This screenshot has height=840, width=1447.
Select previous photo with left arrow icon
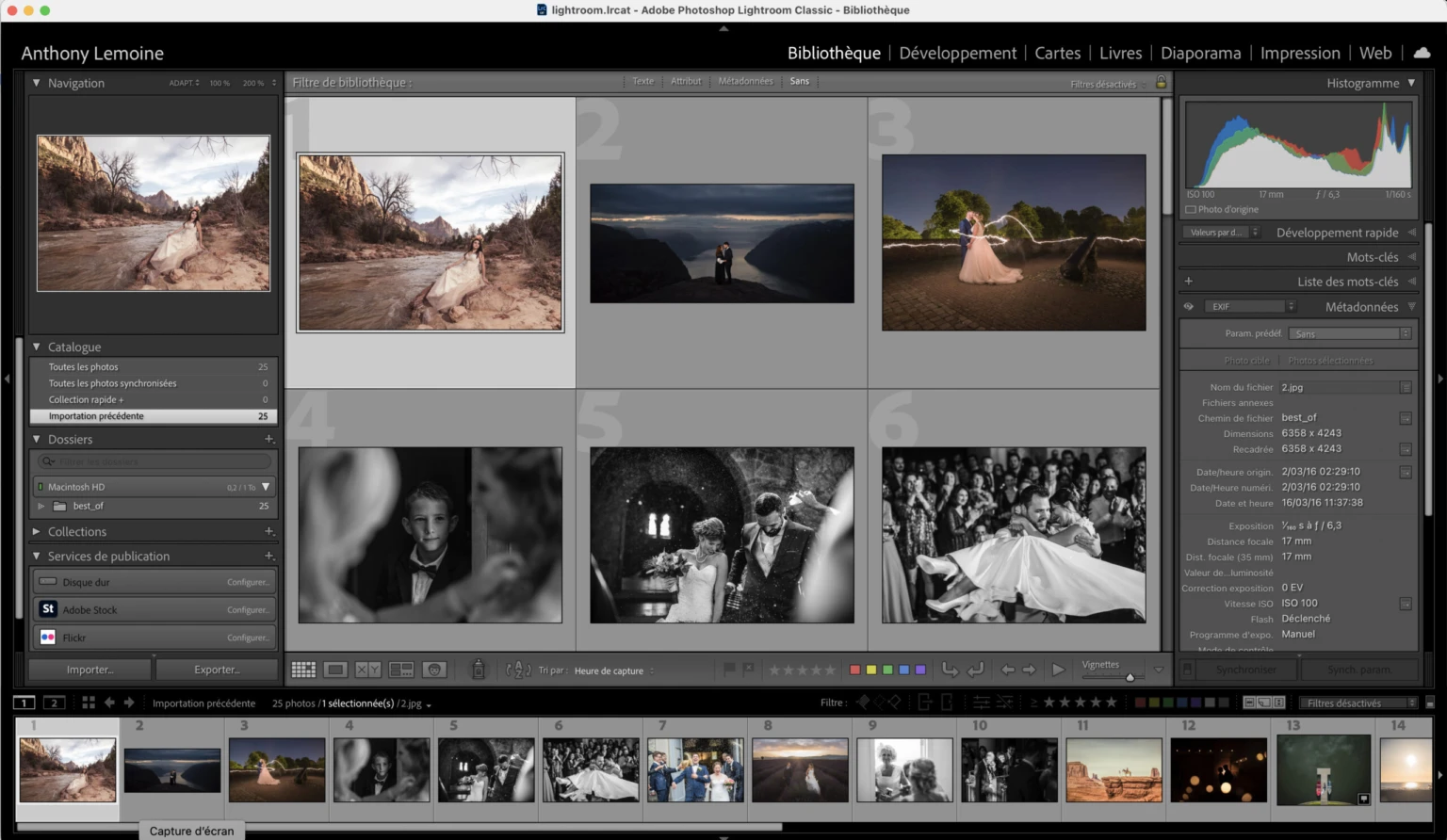(x=1008, y=670)
